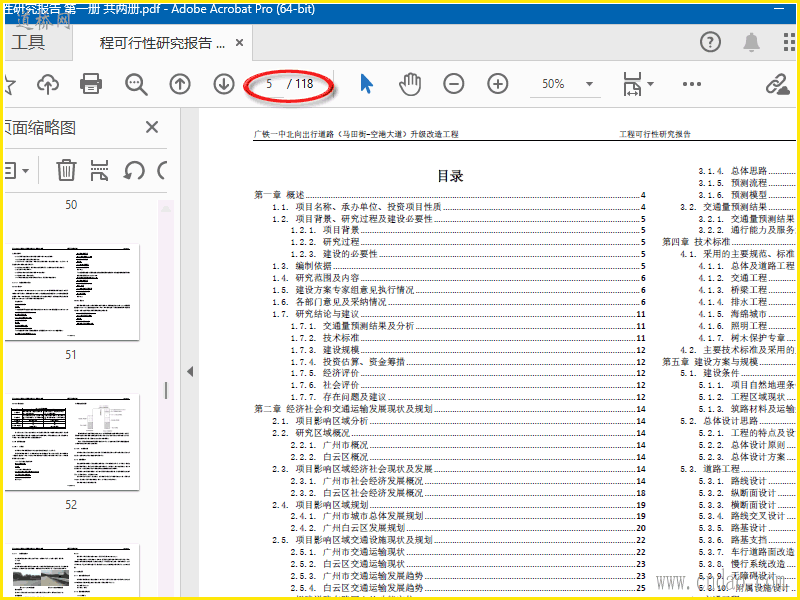Go to previous page with up arrow
The height and width of the screenshot is (600, 800).
(x=180, y=84)
